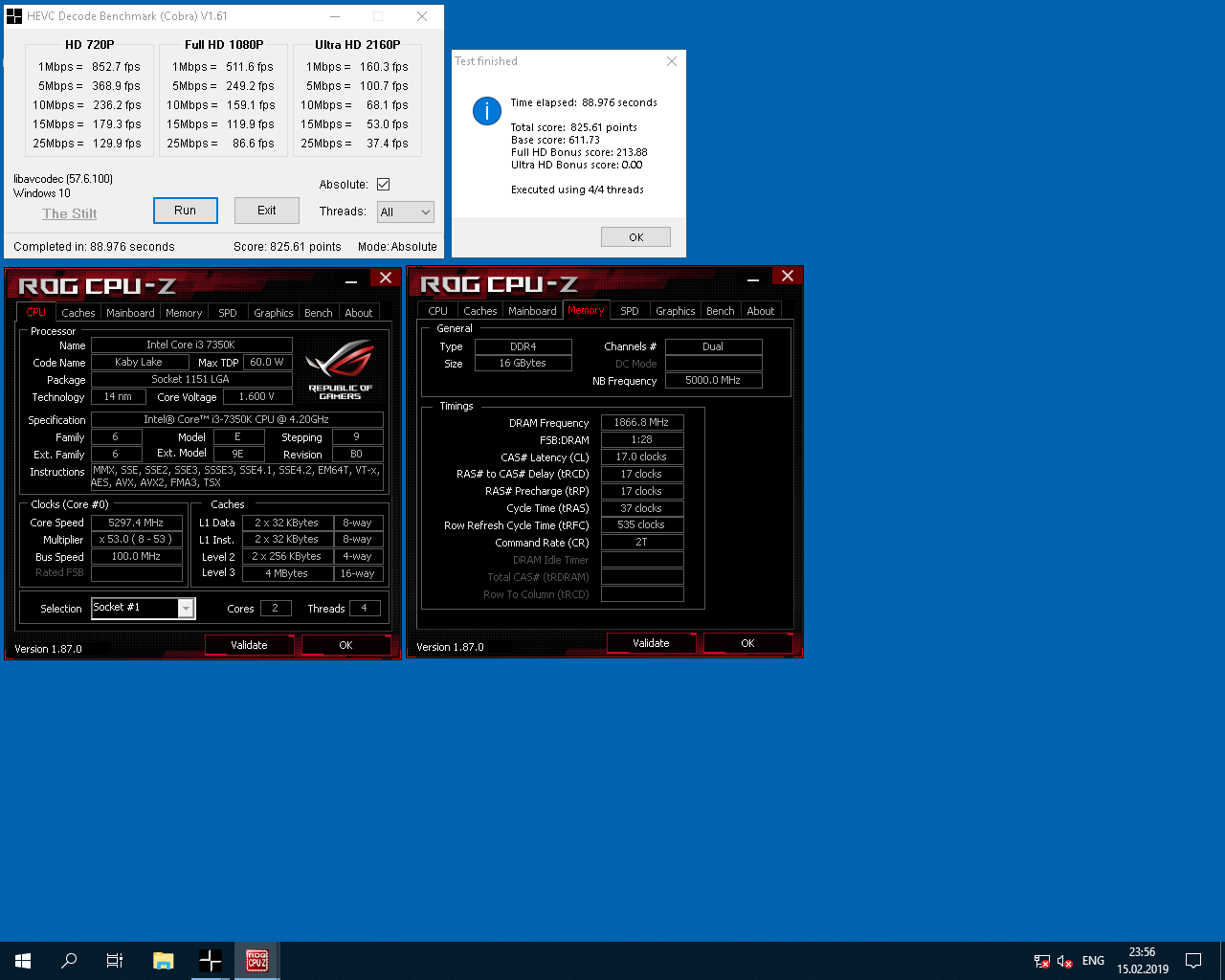Select About tab in left CPU-Z window

pos(359,313)
